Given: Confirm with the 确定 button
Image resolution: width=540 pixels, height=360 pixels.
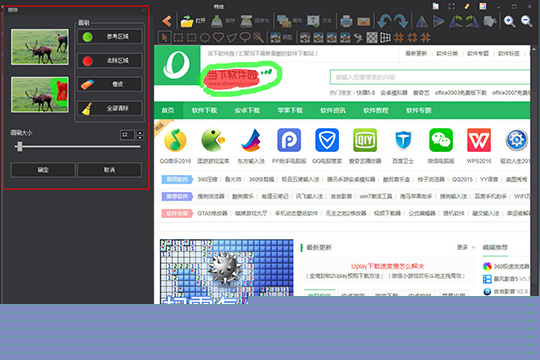Looking at the screenshot, I should tap(43, 170).
